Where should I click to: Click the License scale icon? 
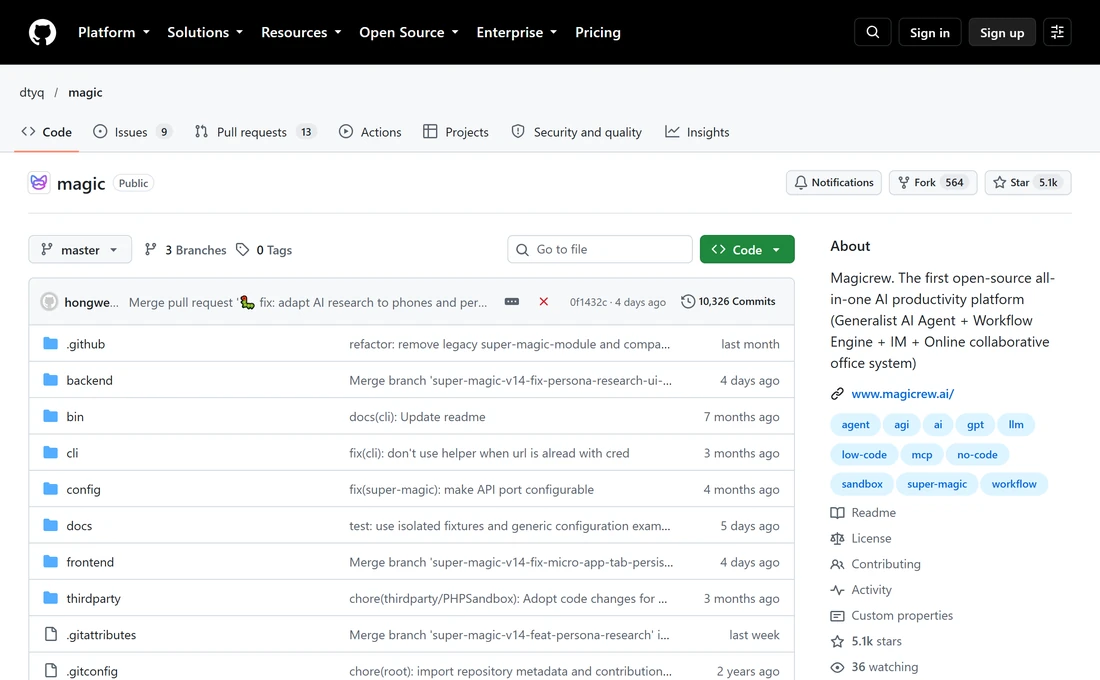click(837, 538)
